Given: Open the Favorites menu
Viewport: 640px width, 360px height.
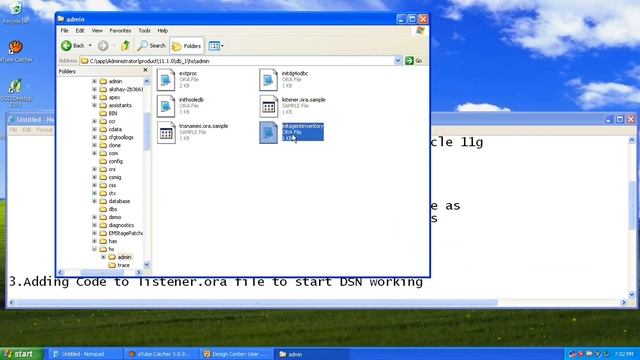Looking at the screenshot, I should pyautogui.click(x=120, y=31).
